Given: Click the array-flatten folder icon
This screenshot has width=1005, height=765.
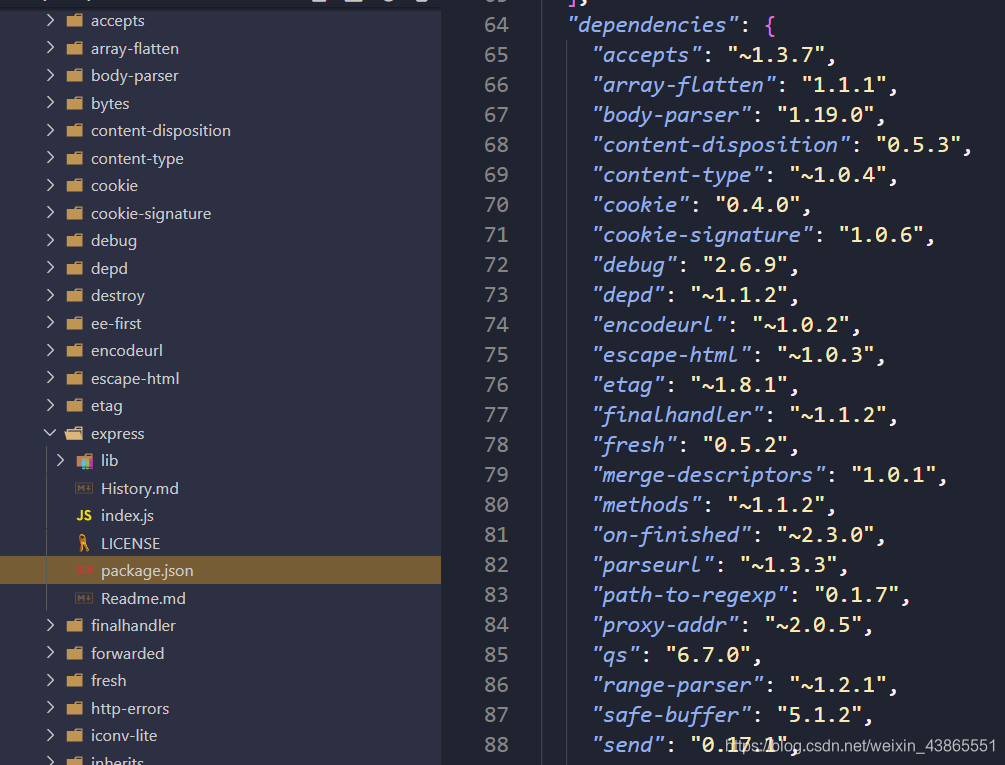Looking at the screenshot, I should tap(75, 48).
